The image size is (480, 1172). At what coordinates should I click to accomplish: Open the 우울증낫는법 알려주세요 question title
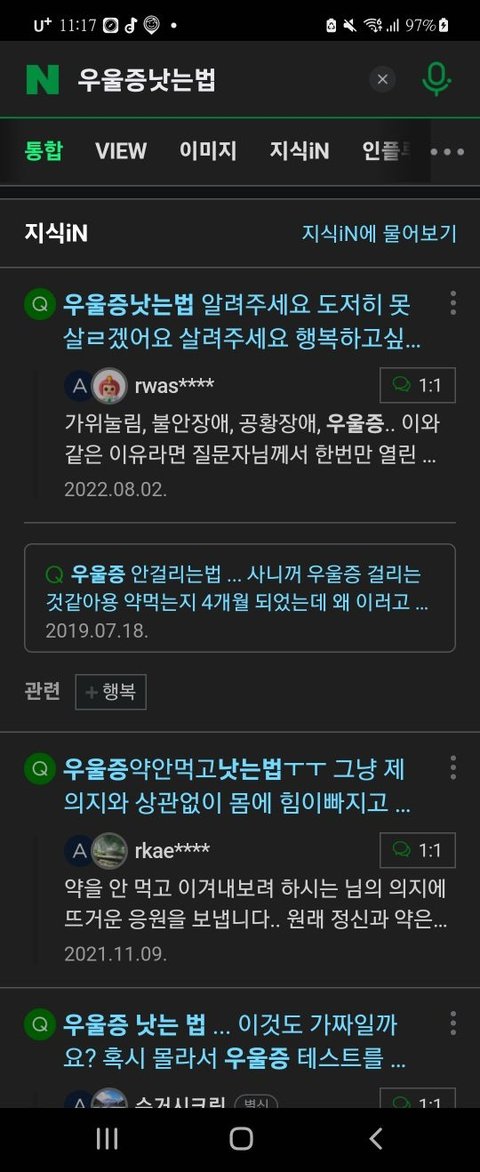241,323
